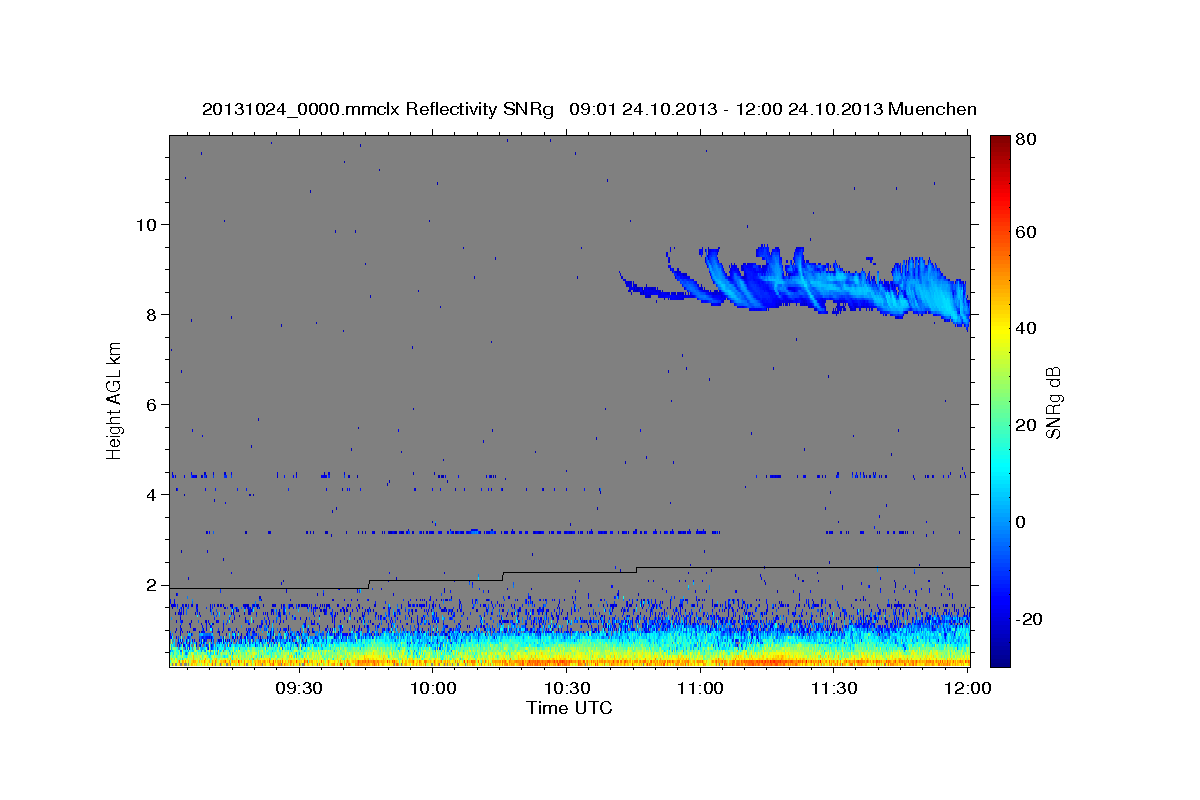Screen dimensions: 1200x800
Task: Click the height tick label 6
Action: (153, 404)
